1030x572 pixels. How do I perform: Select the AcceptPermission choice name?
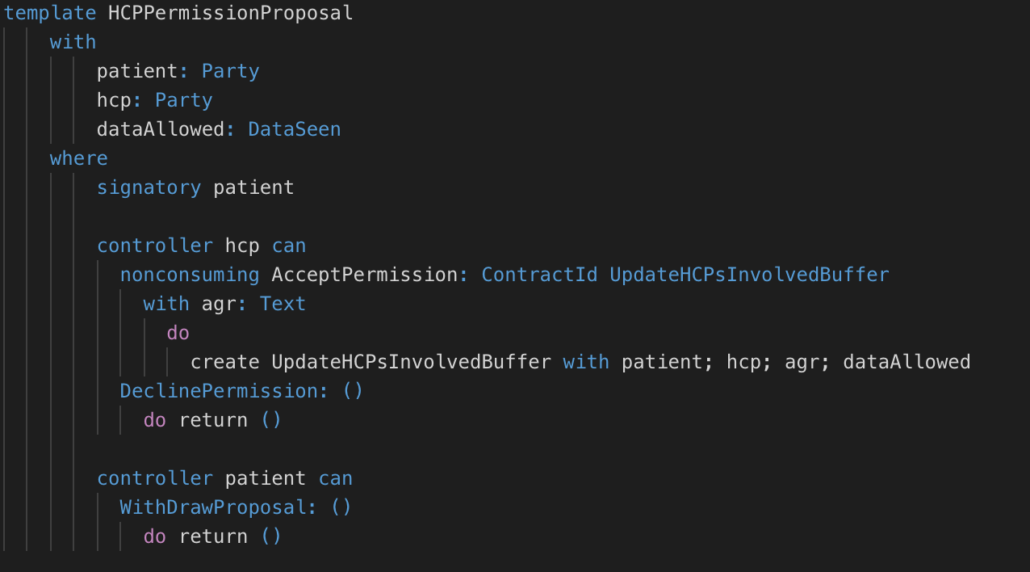tap(365, 275)
